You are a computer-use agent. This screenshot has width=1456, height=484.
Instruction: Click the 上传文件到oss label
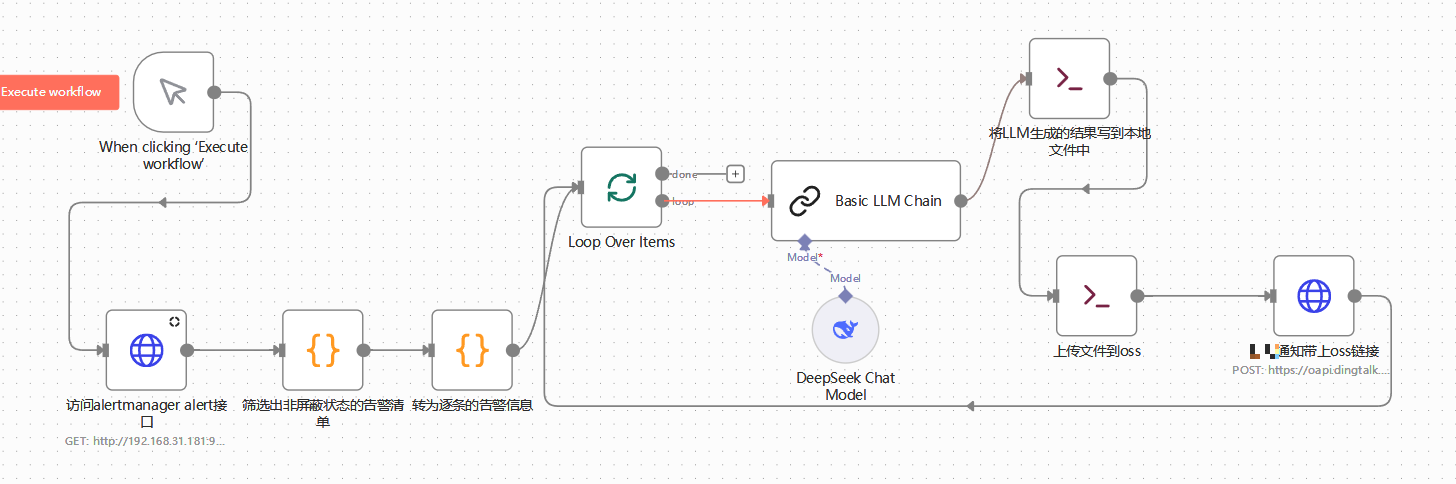[1097, 351]
